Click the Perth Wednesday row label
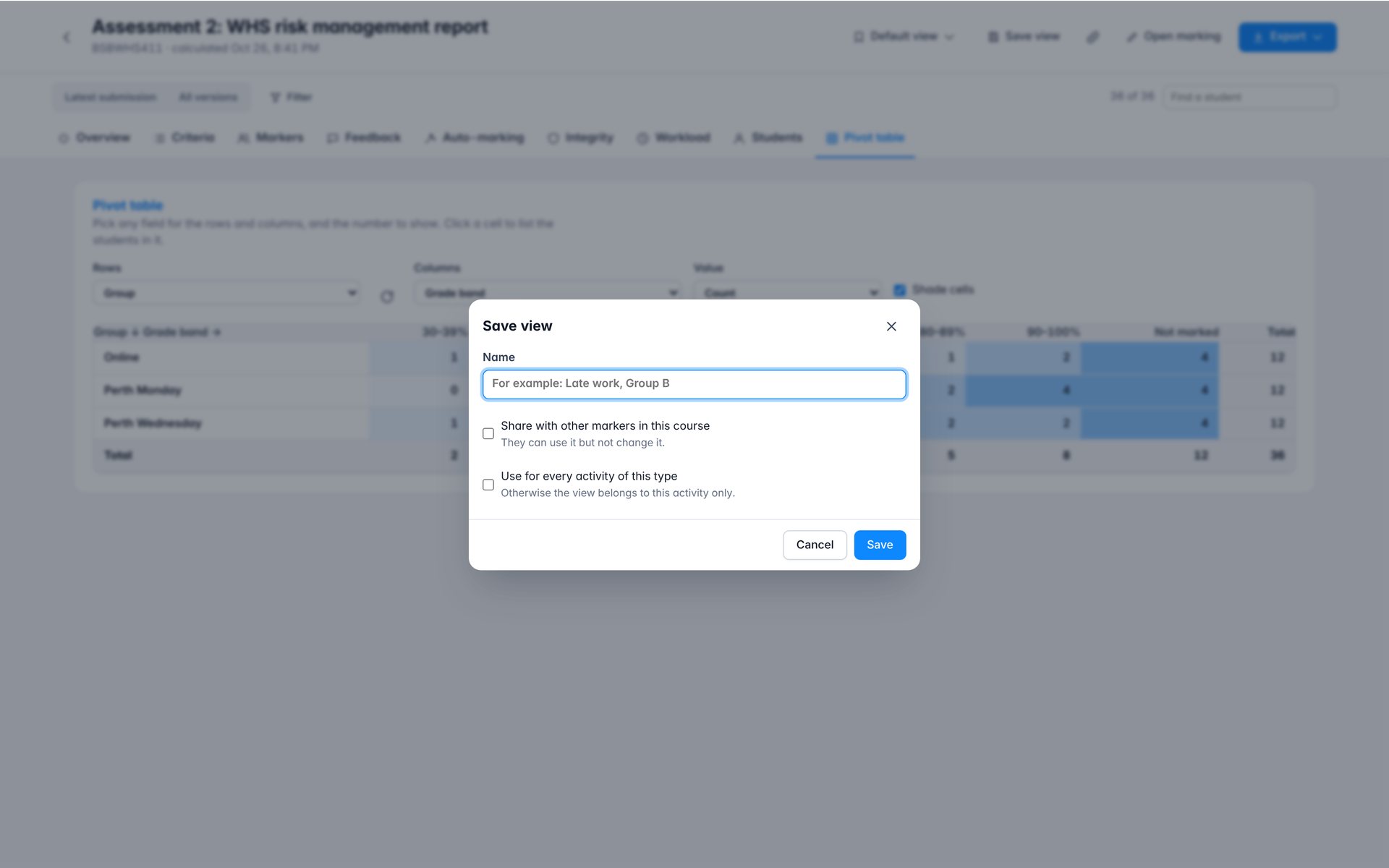The height and width of the screenshot is (868, 1389). [x=153, y=423]
